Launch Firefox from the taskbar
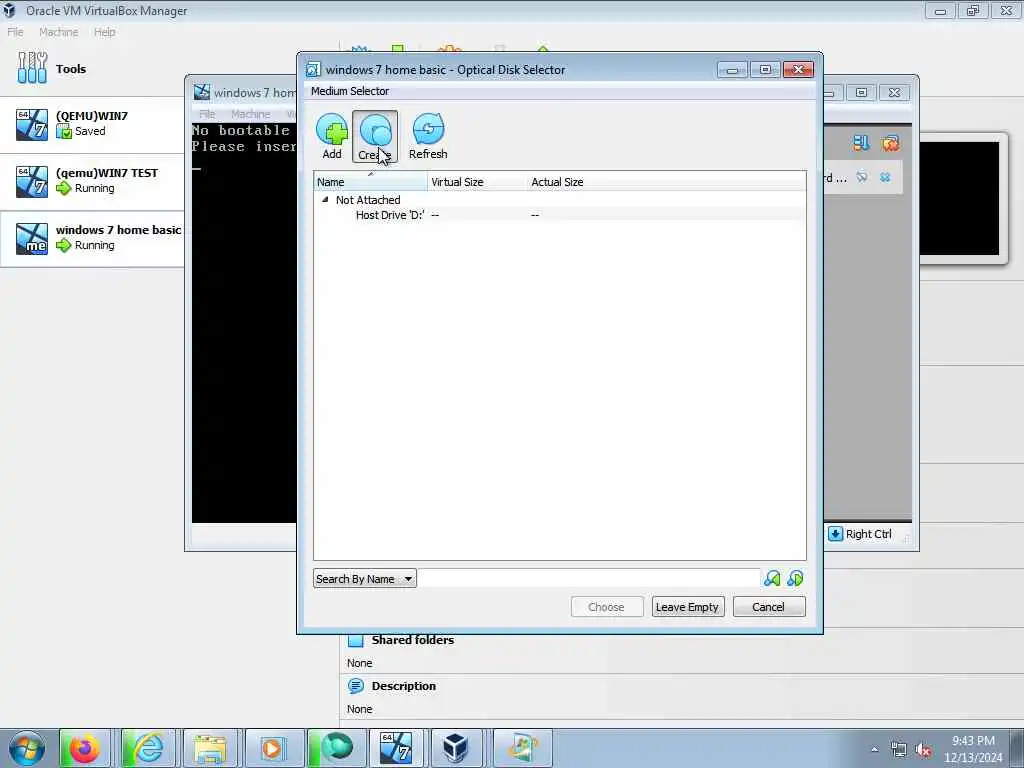The width and height of the screenshot is (1024, 768). (x=84, y=748)
